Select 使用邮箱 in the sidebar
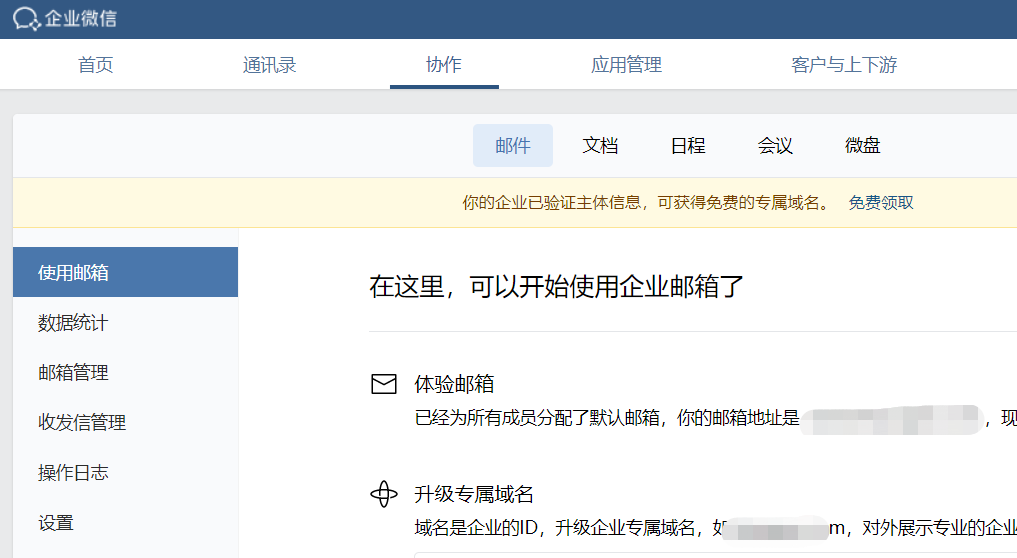 pos(74,272)
